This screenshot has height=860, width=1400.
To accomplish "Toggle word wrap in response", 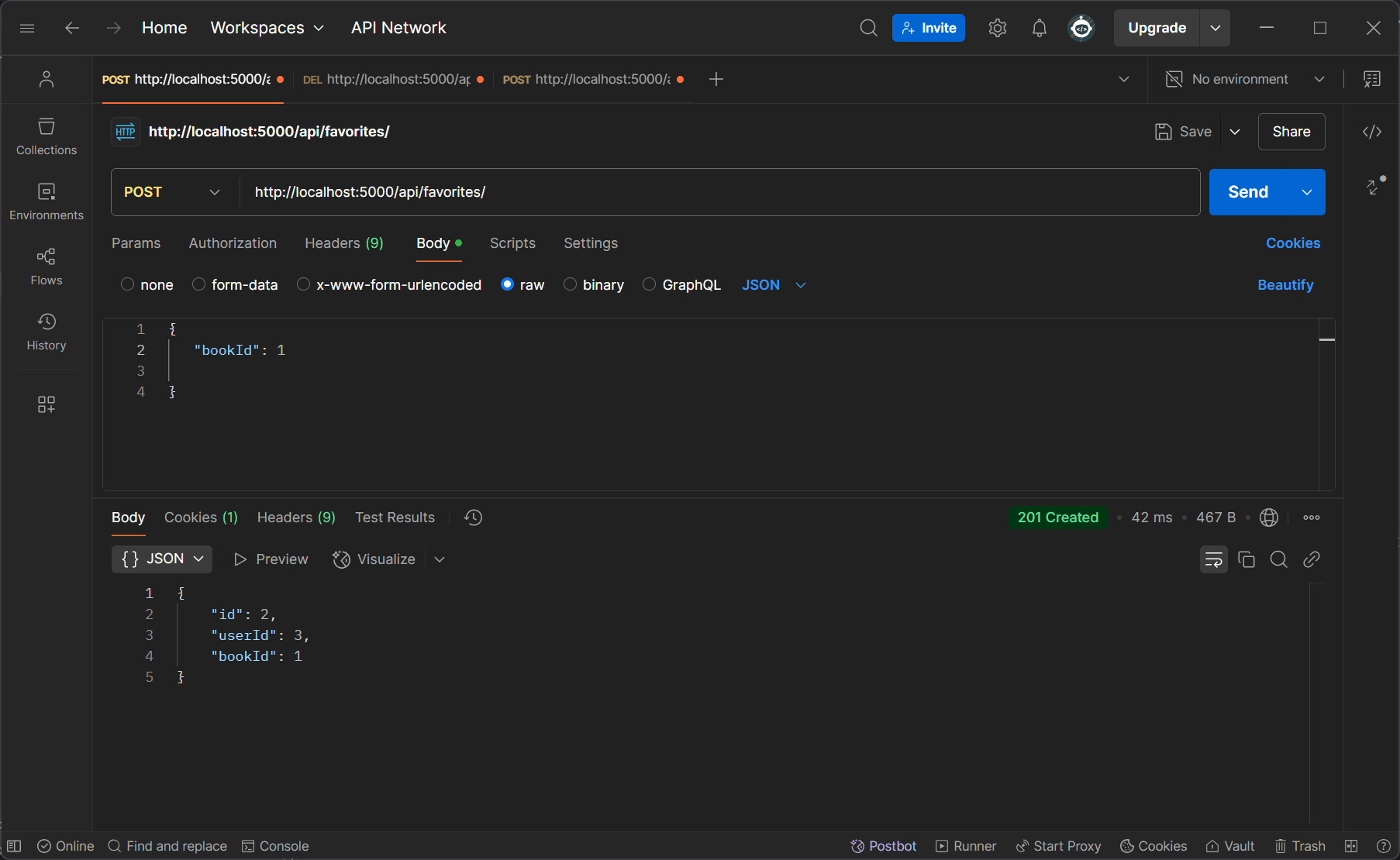I will [x=1214, y=559].
